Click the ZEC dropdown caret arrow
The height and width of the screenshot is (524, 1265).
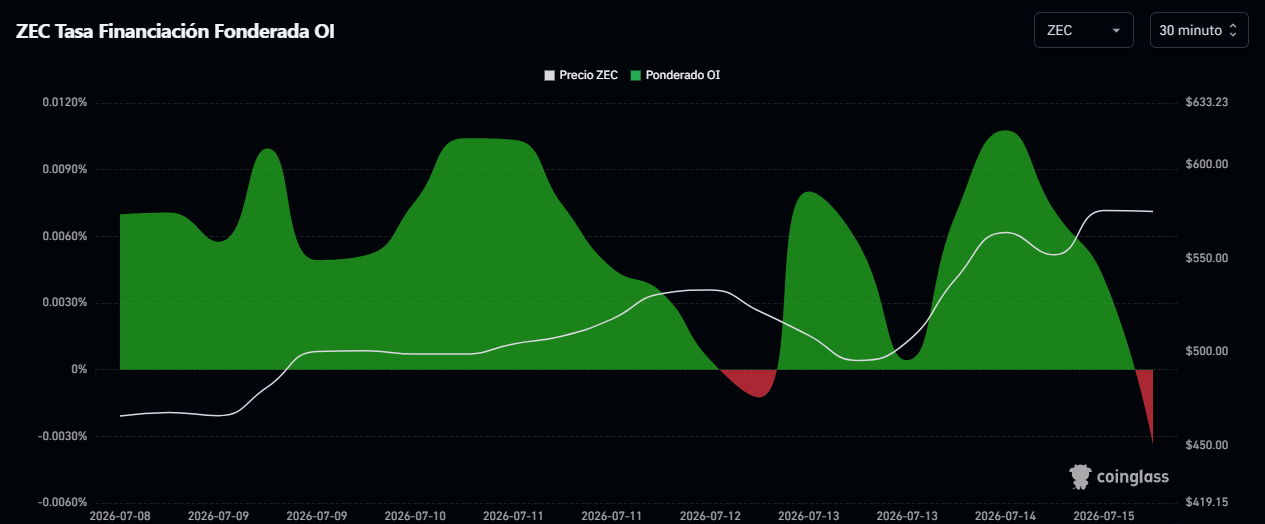click(x=1116, y=31)
